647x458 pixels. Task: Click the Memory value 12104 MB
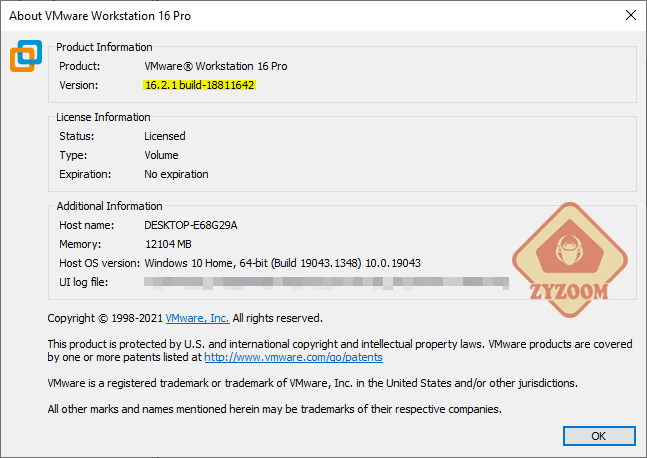click(168, 244)
